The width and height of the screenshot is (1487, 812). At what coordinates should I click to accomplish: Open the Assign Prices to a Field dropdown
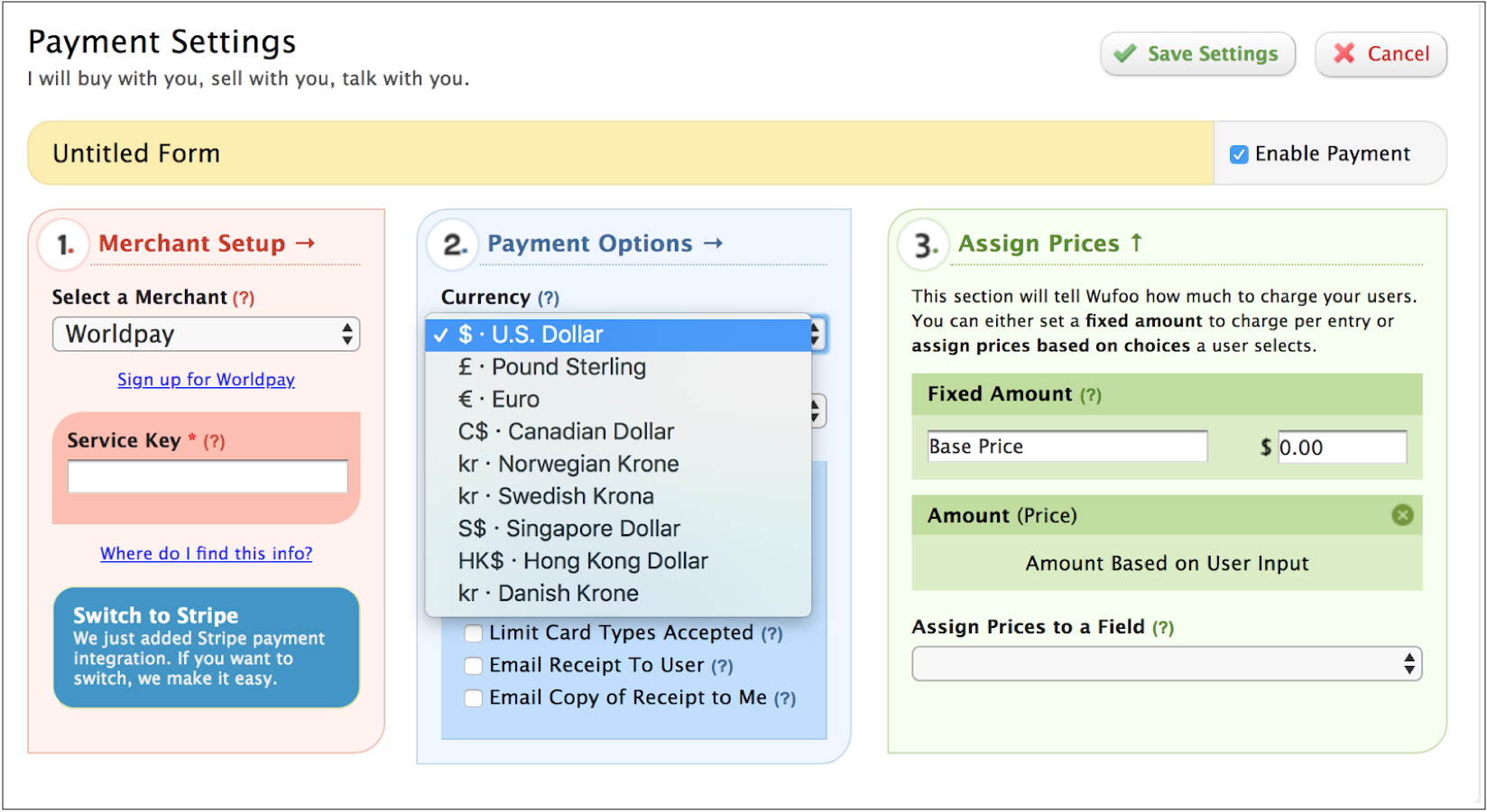1166,664
